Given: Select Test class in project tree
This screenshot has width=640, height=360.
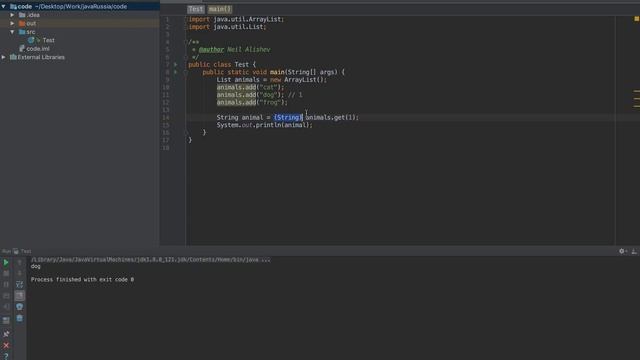Looking at the screenshot, I should 48,40.
